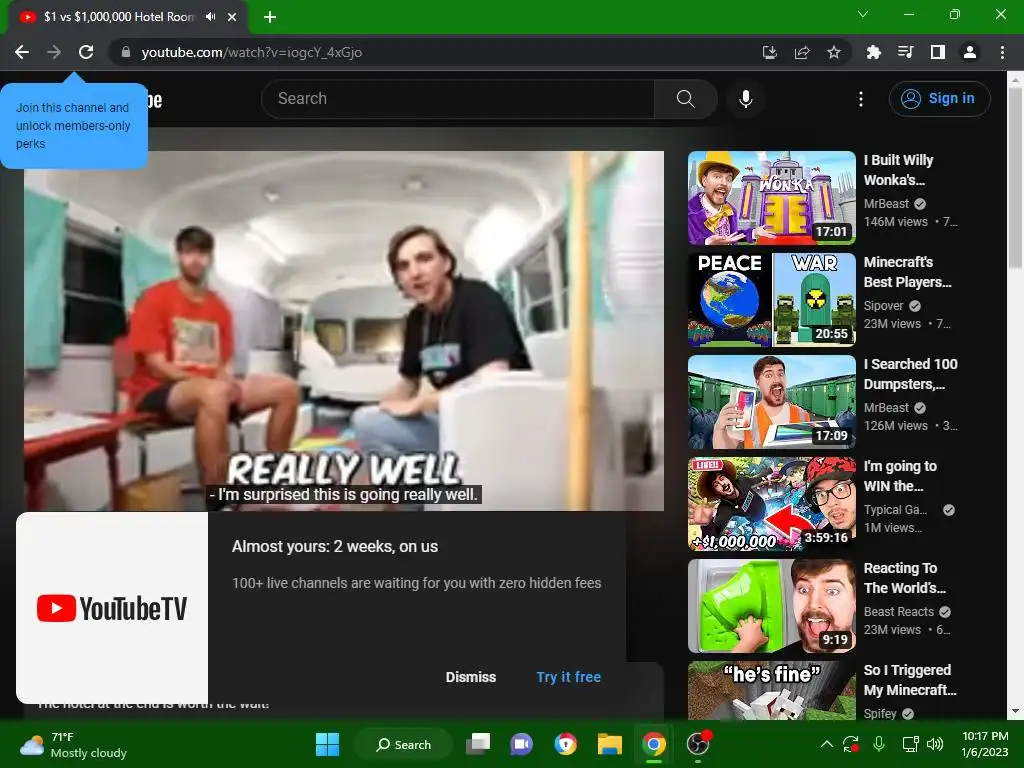Click I Searched 100 Dumpsters title link

(910, 374)
